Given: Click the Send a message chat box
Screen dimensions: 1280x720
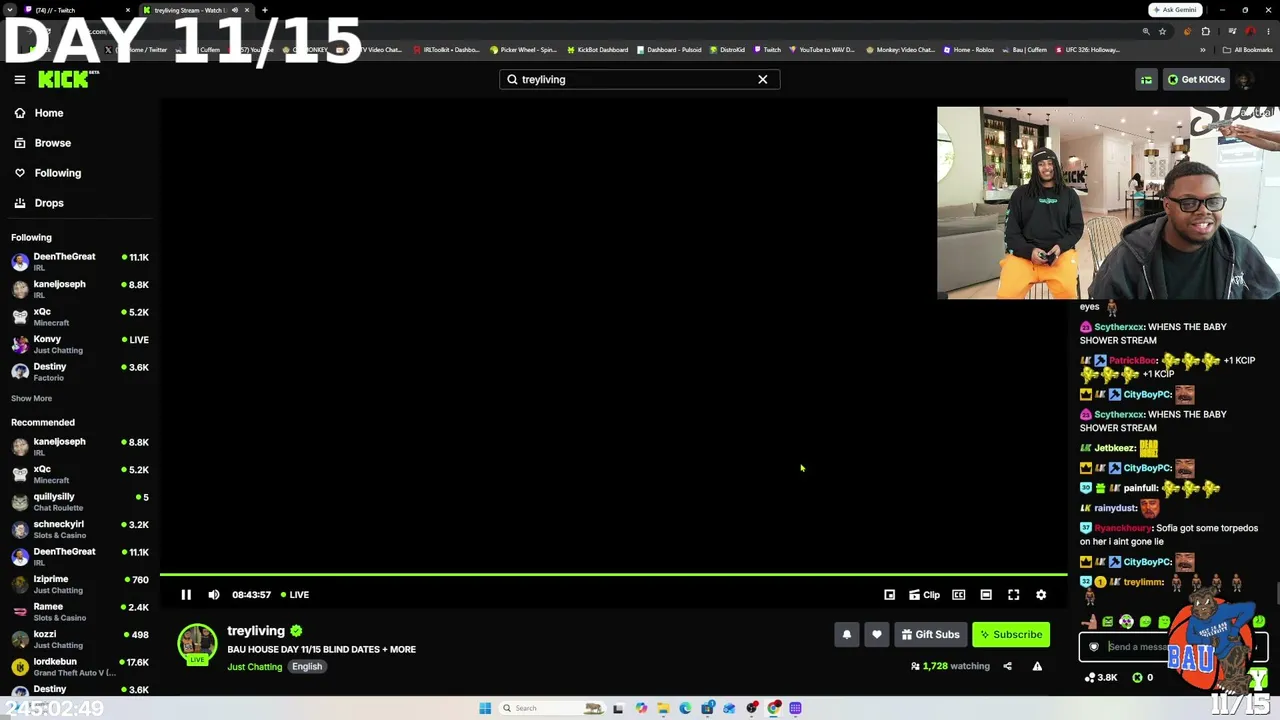Looking at the screenshot, I should click(x=1173, y=647).
